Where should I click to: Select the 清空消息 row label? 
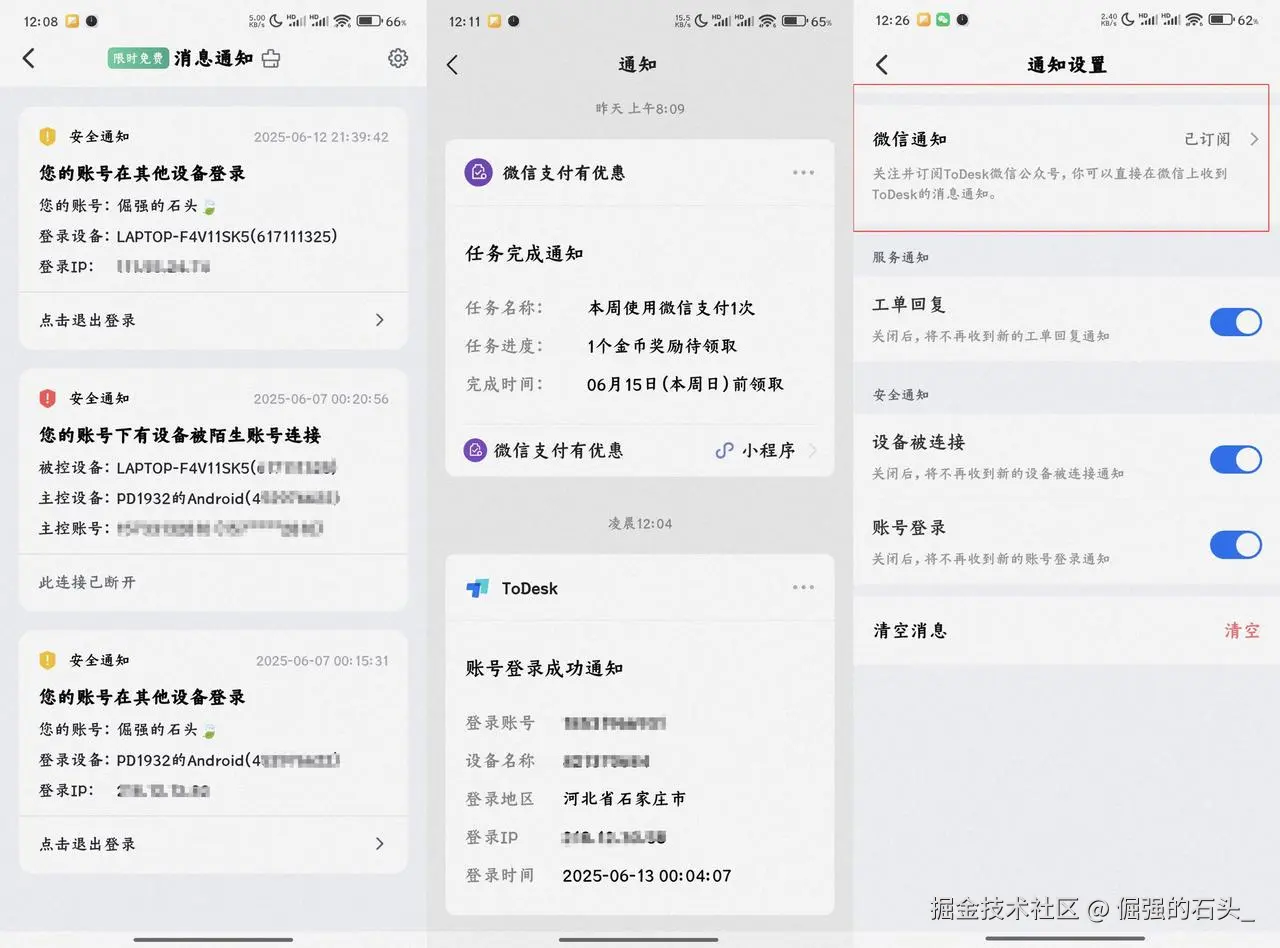[910, 631]
